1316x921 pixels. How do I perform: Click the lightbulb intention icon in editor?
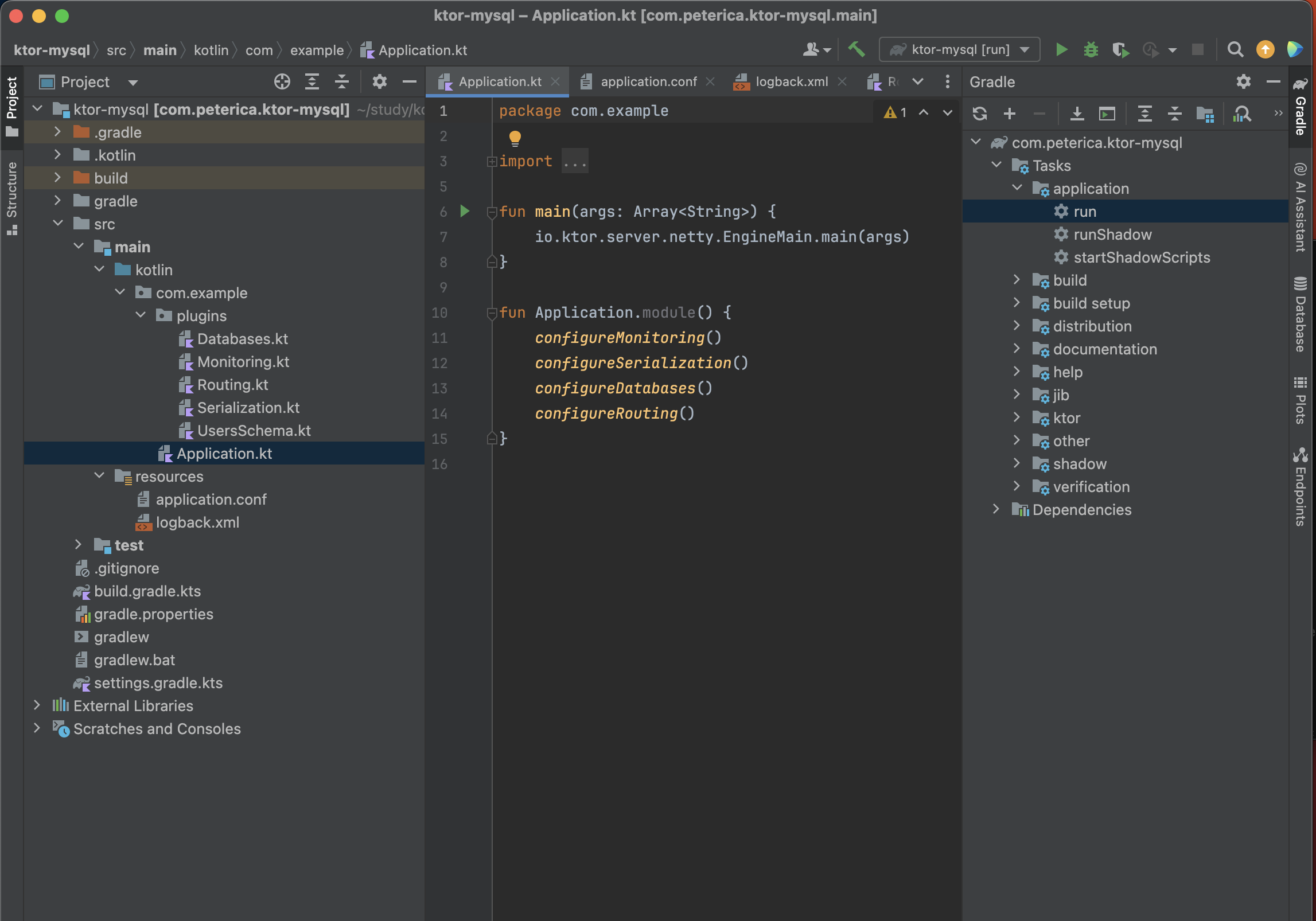coord(515,137)
